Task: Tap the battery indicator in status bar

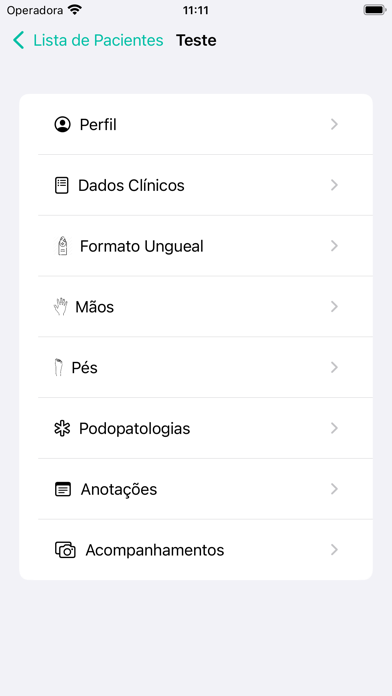Action: [375, 10]
